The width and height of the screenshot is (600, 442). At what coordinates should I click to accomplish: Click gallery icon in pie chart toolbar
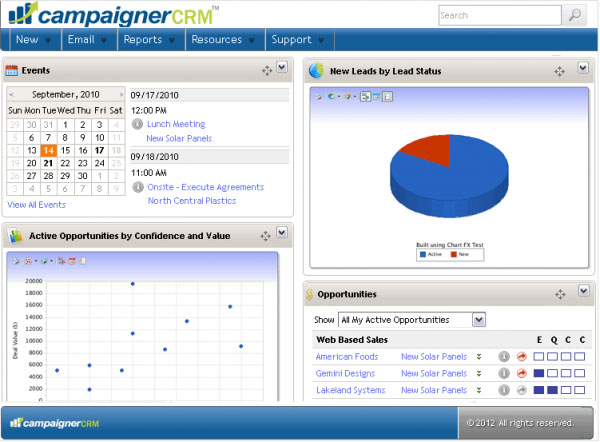[331, 97]
